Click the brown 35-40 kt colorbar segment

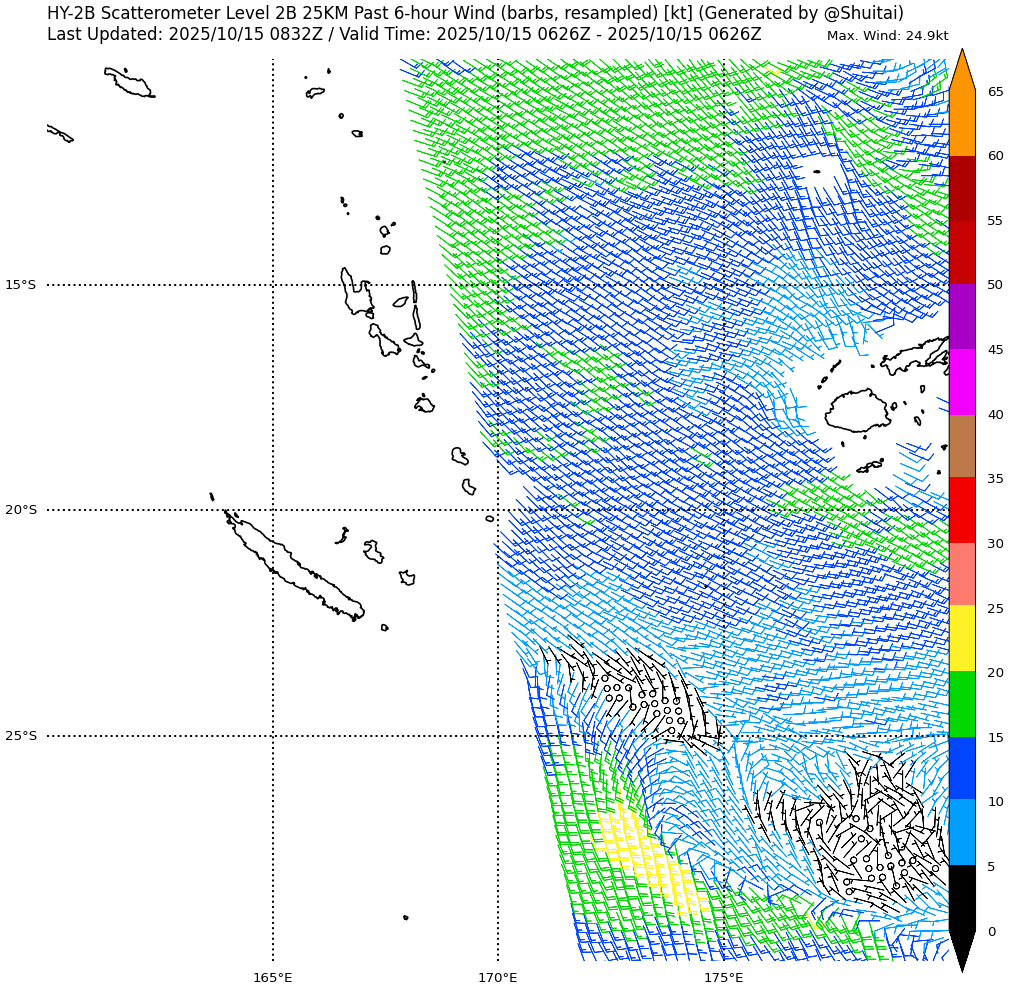(961, 446)
